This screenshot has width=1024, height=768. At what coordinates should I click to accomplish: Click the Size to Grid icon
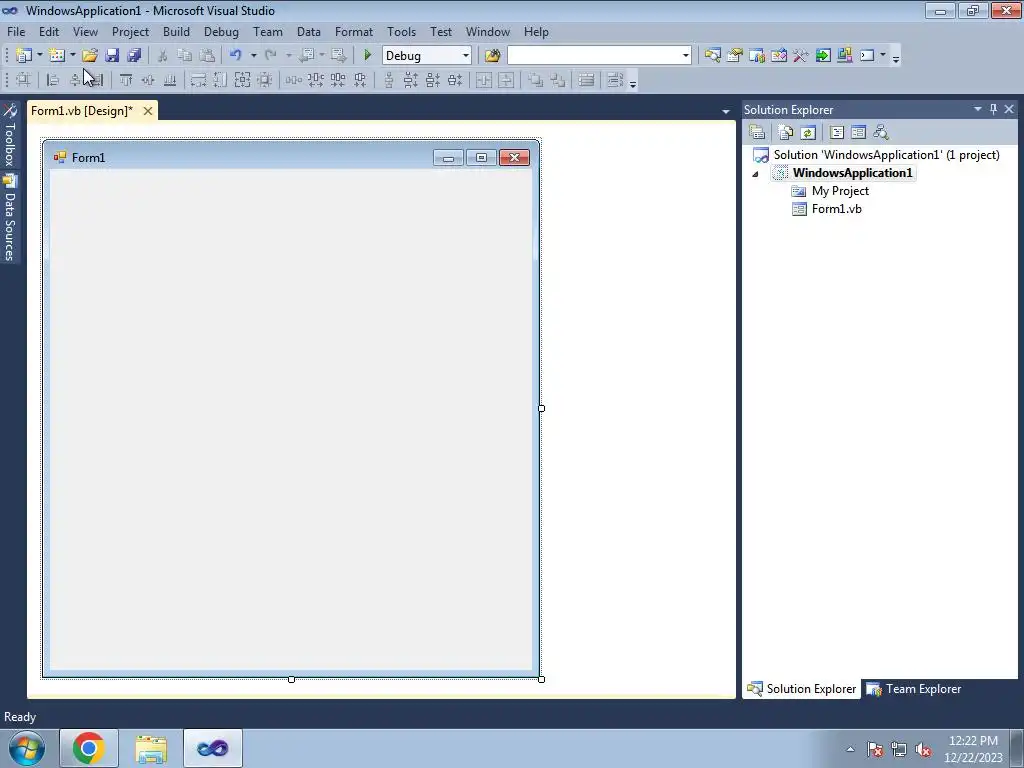pyautogui.click(x=264, y=80)
